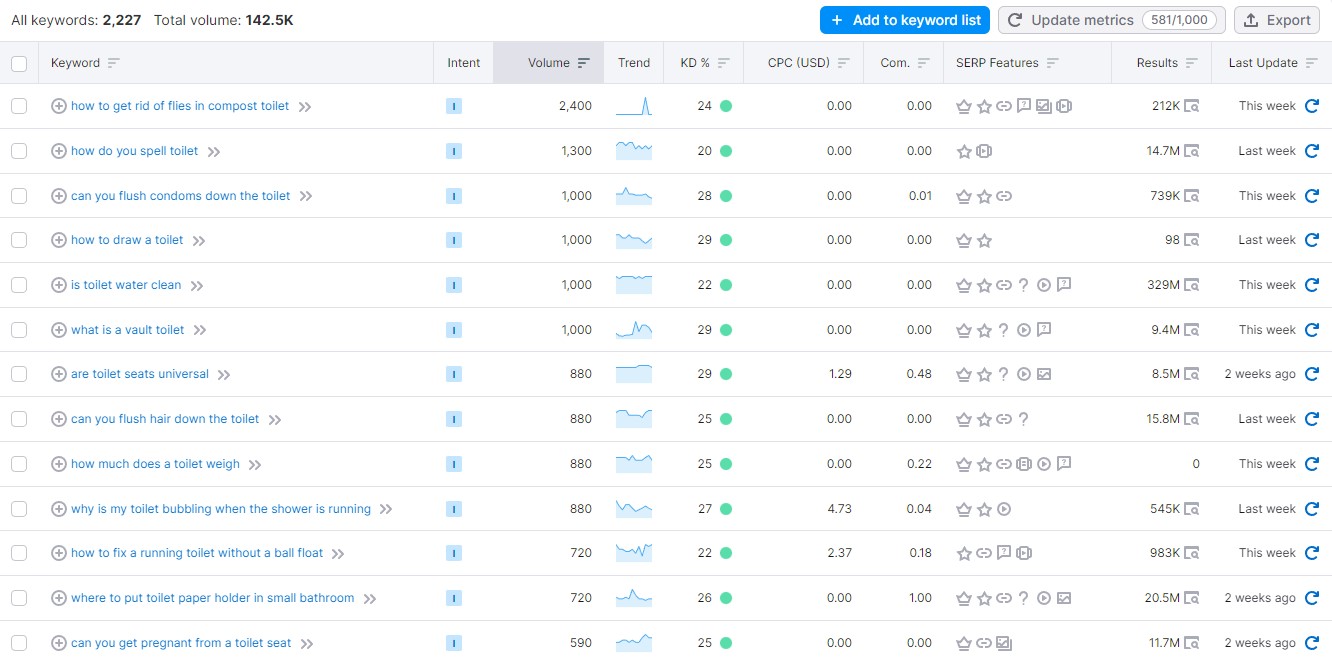Viewport: 1332px width, 660px height.
Task: Click the Add to keyword list button
Action: [904, 19]
